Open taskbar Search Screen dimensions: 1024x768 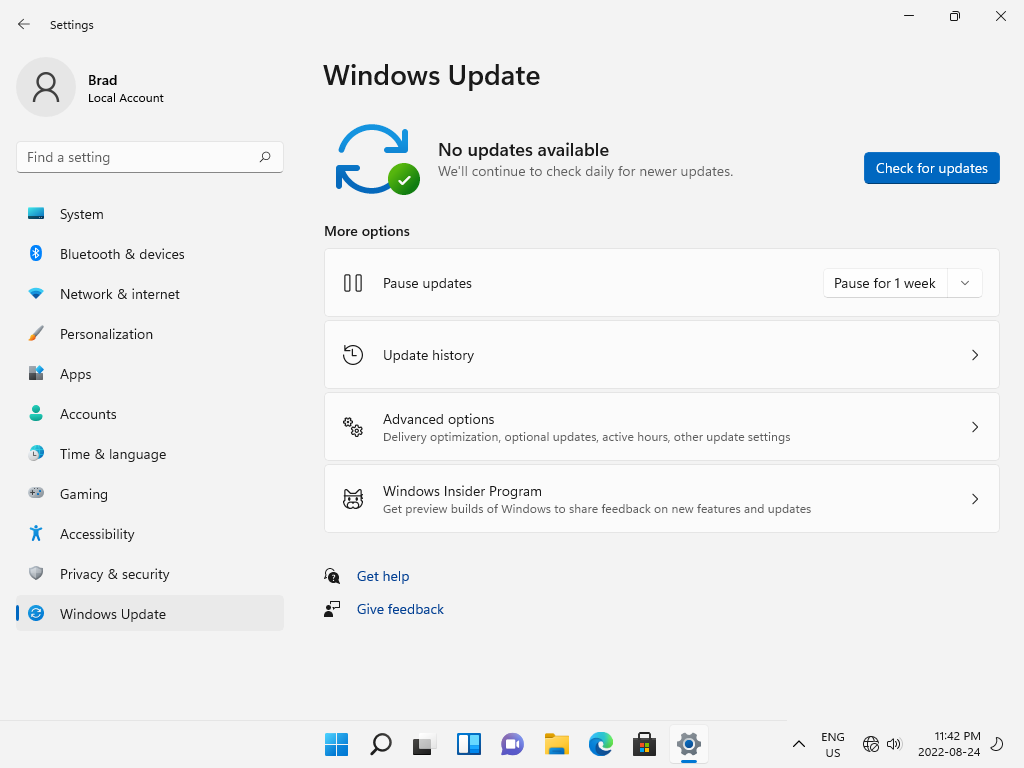pos(380,744)
